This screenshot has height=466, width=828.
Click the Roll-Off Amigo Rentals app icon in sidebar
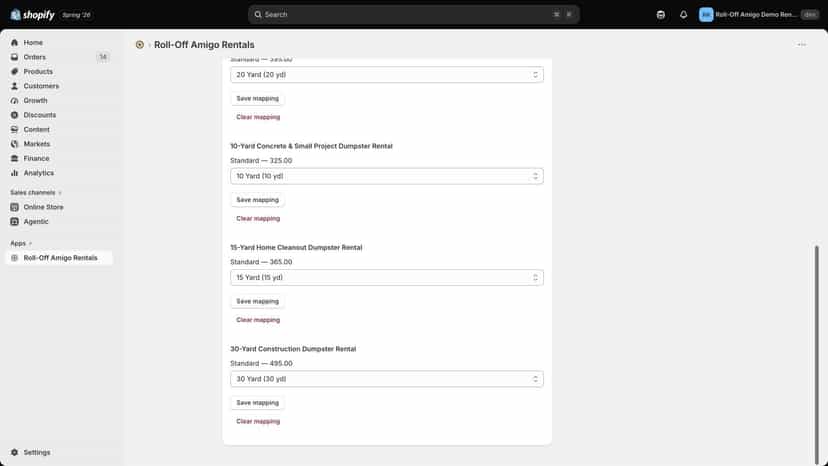[x=14, y=258]
